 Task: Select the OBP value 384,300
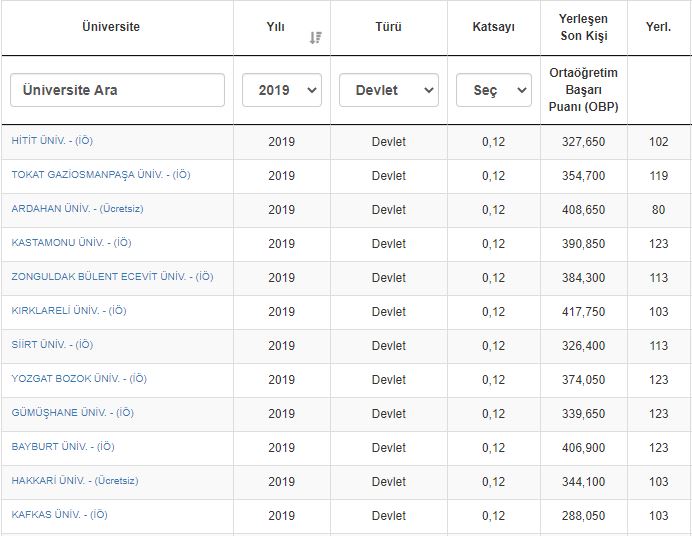583,277
